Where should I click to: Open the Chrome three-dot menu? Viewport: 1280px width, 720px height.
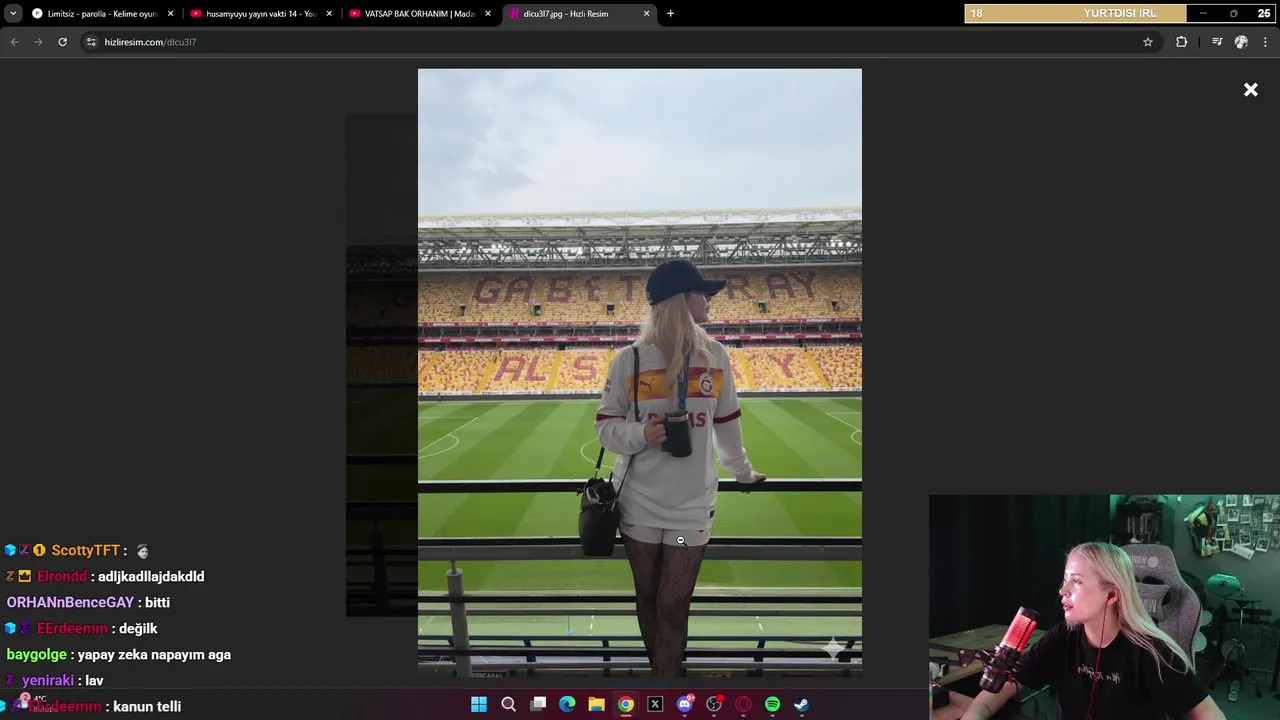(x=1266, y=42)
